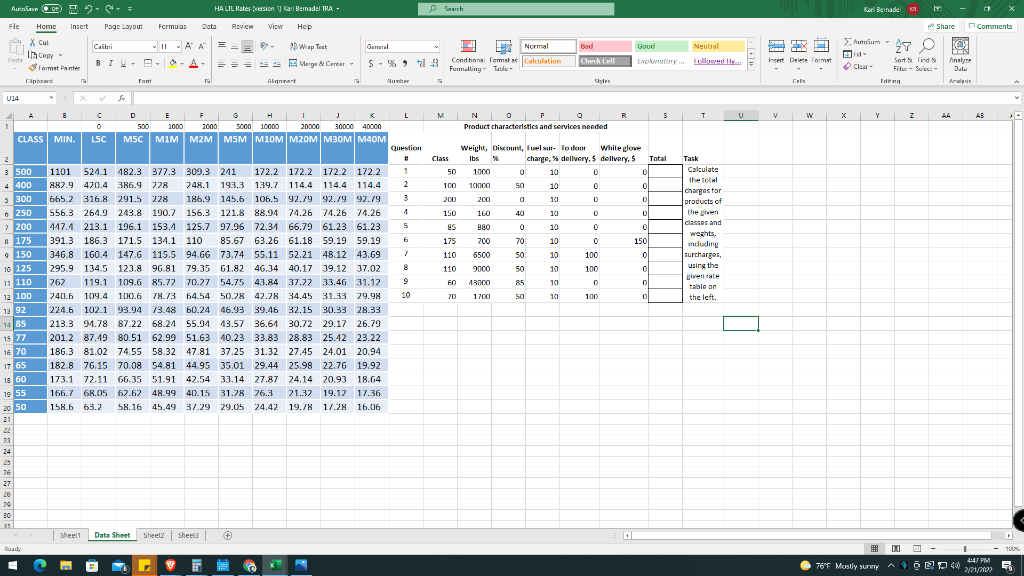Apply Percent Style number format
1024x576 pixels.
pyautogui.click(x=391, y=64)
